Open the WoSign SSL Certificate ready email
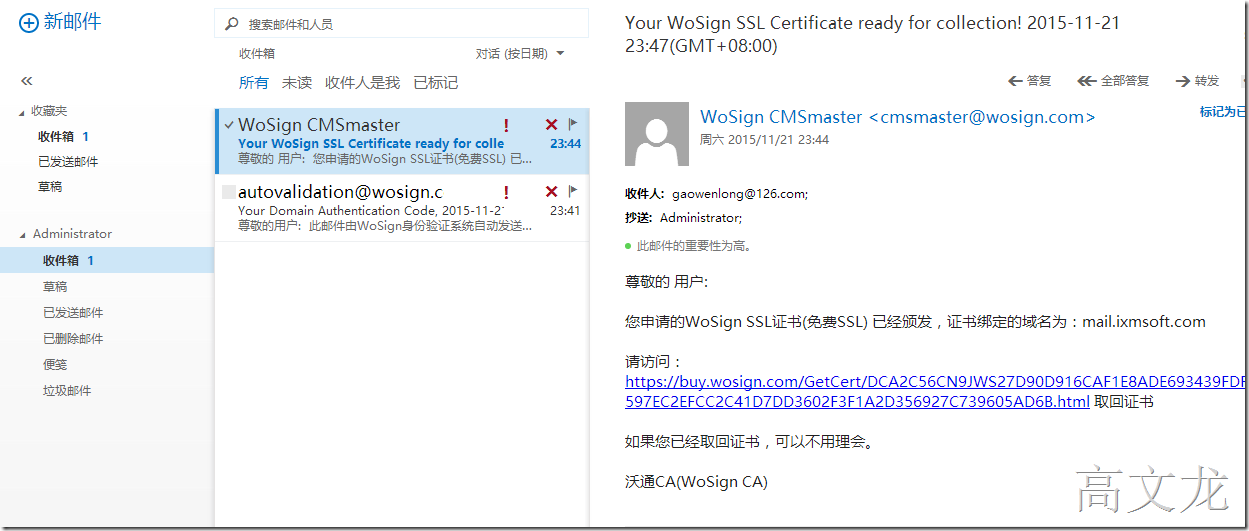This screenshot has width=1249, height=531. pyautogui.click(x=402, y=141)
